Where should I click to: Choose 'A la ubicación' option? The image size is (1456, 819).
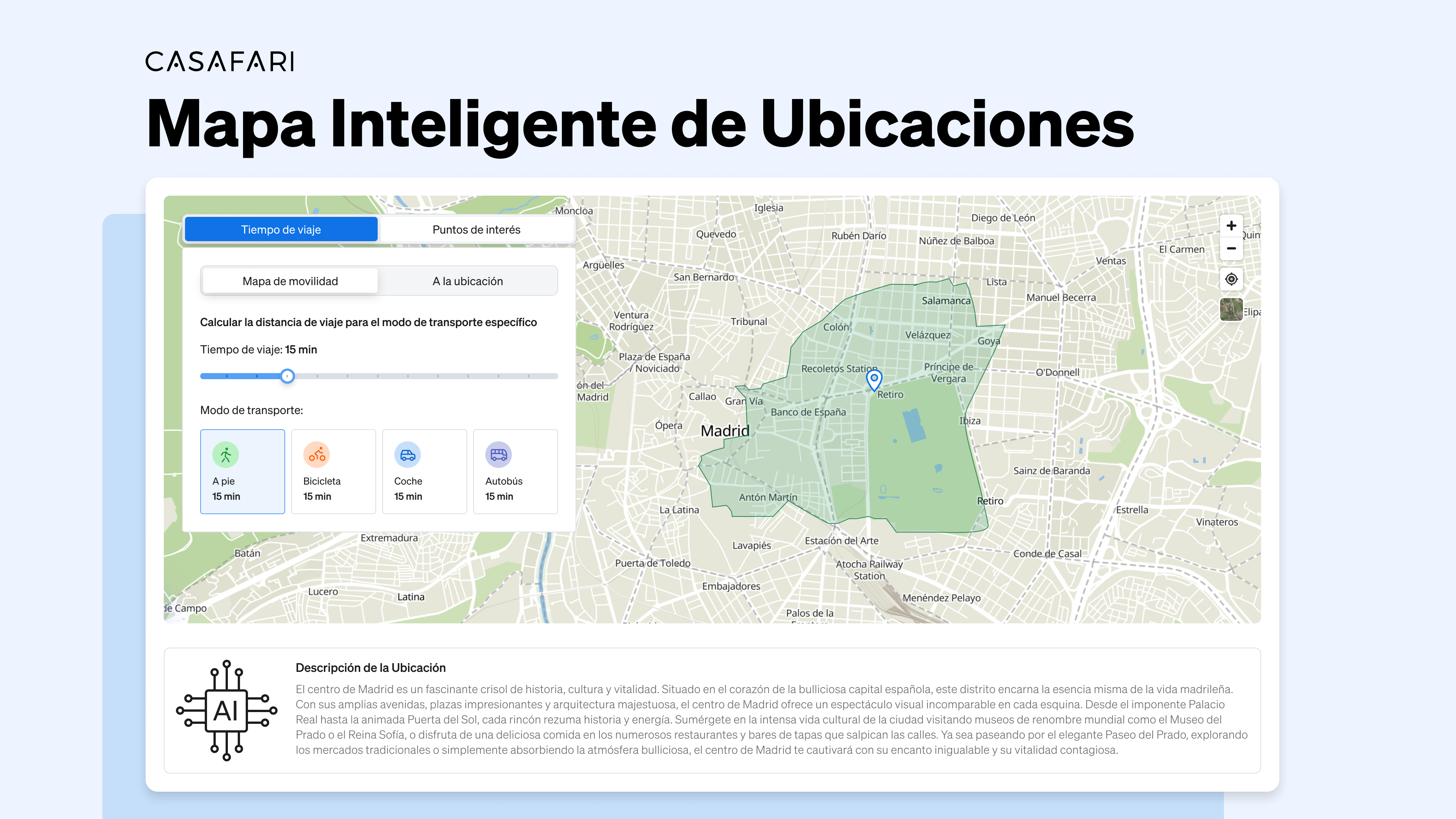point(468,281)
